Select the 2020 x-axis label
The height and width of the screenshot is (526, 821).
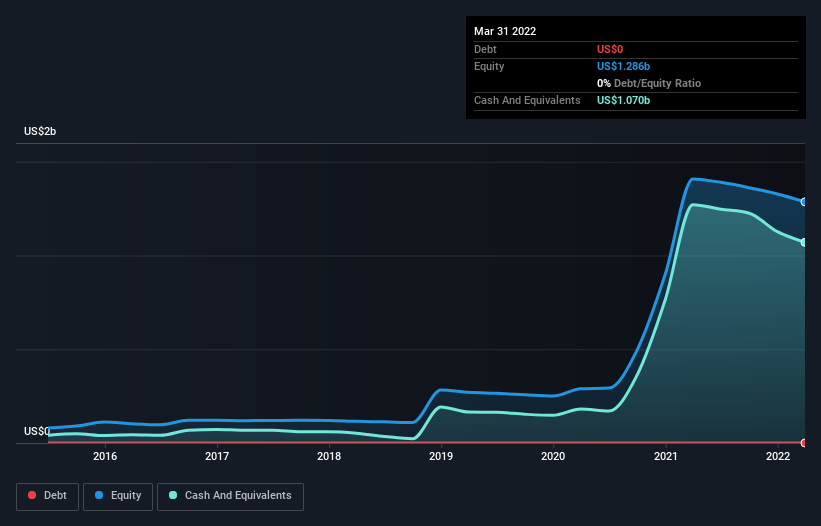point(553,456)
